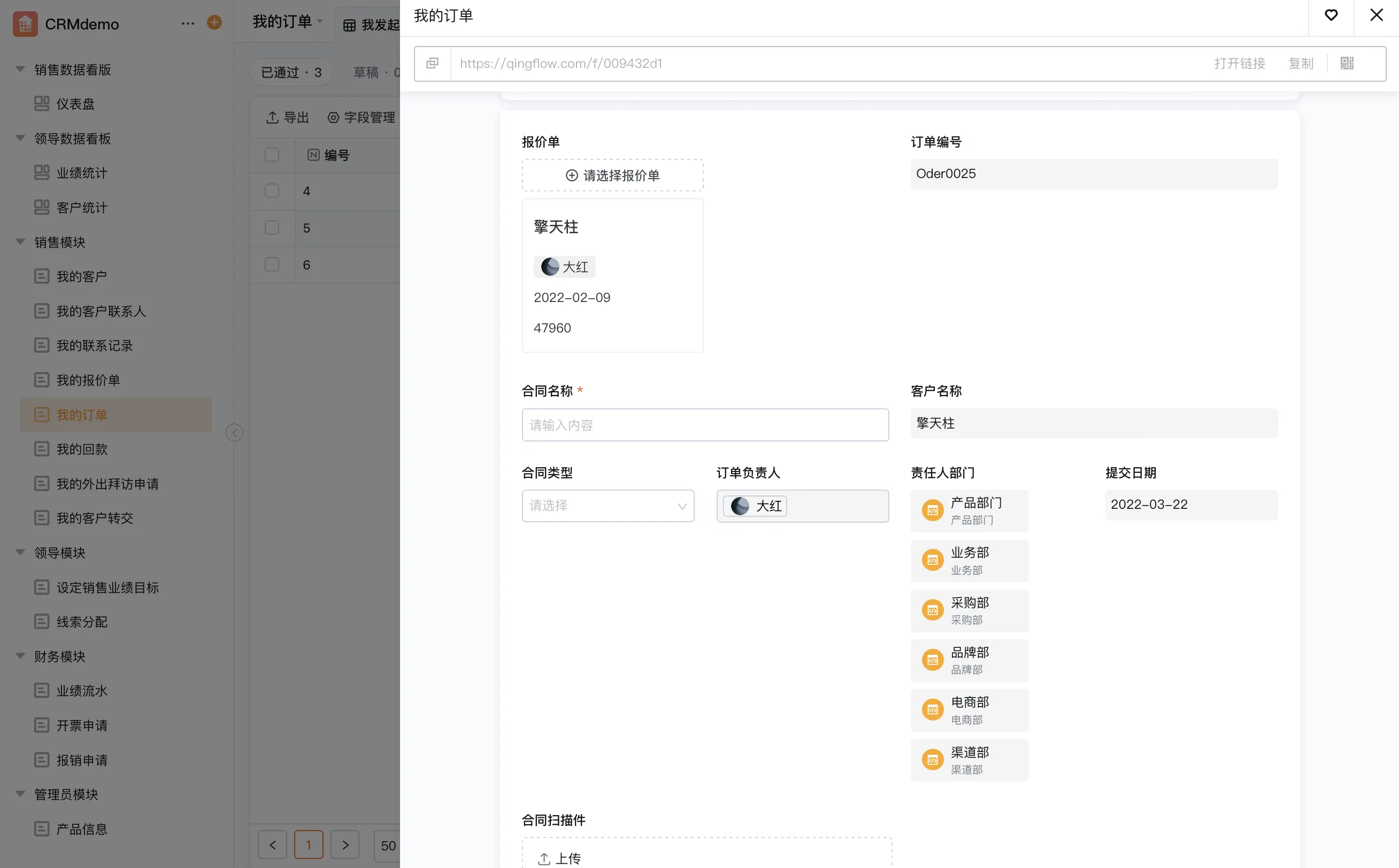
Task: Collapse the 财务模块 section
Action: coord(20,656)
